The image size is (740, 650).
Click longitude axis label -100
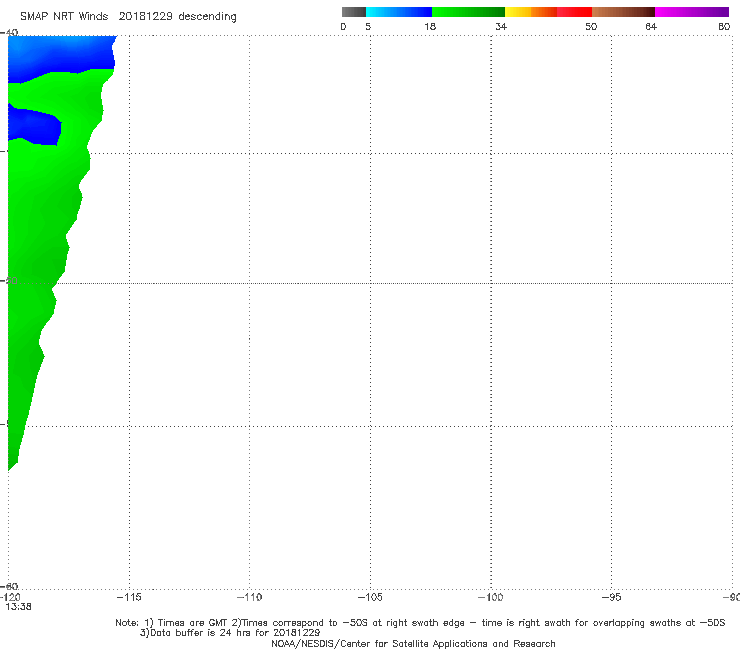(490, 597)
